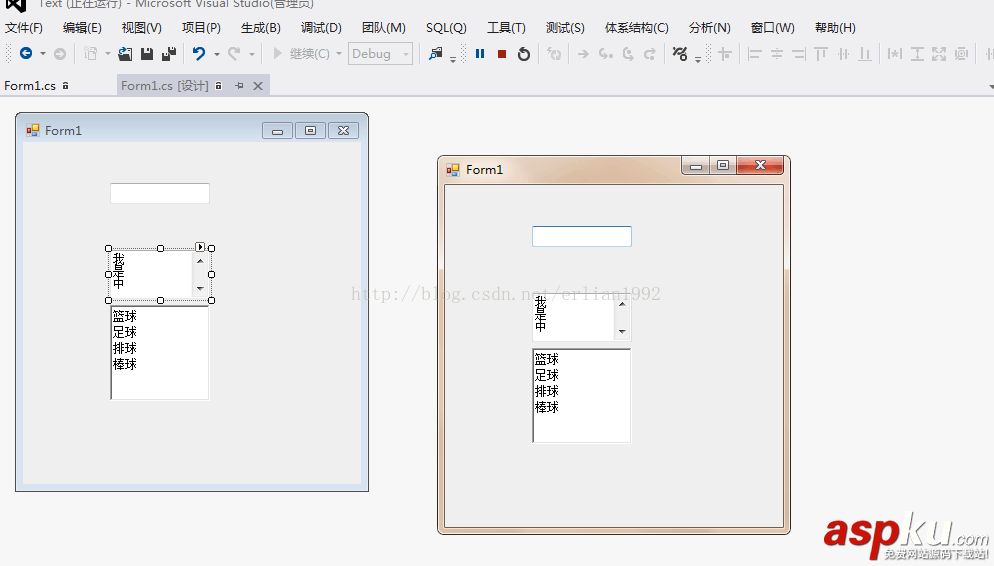Open the 文件(F) menu

coord(23,28)
